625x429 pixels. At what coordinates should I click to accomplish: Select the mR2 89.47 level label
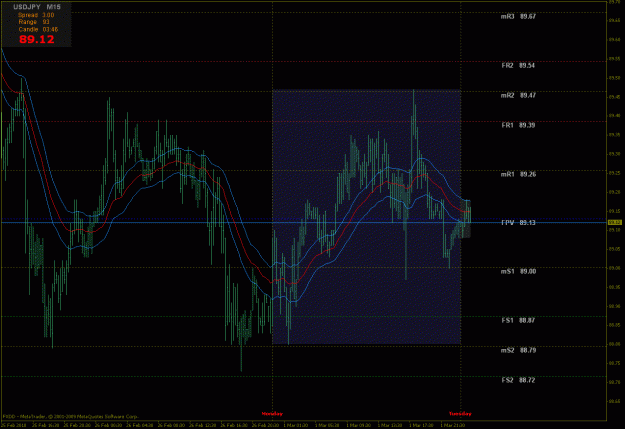(x=518, y=95)
